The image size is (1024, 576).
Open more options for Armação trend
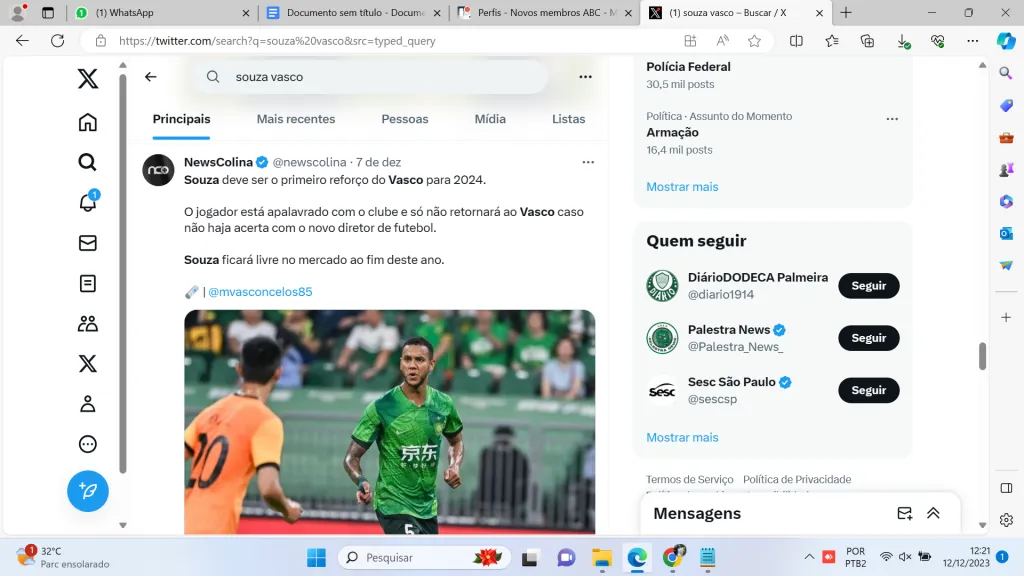(892, 119)
